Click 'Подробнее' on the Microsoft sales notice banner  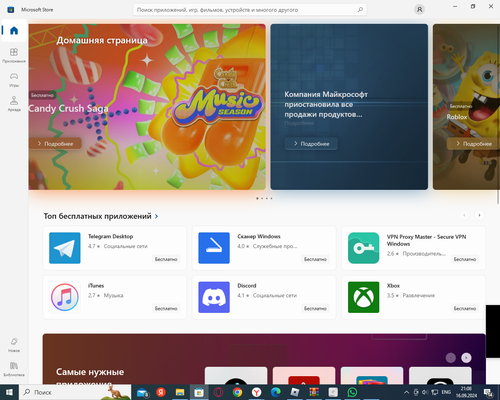tap(311, 144)
